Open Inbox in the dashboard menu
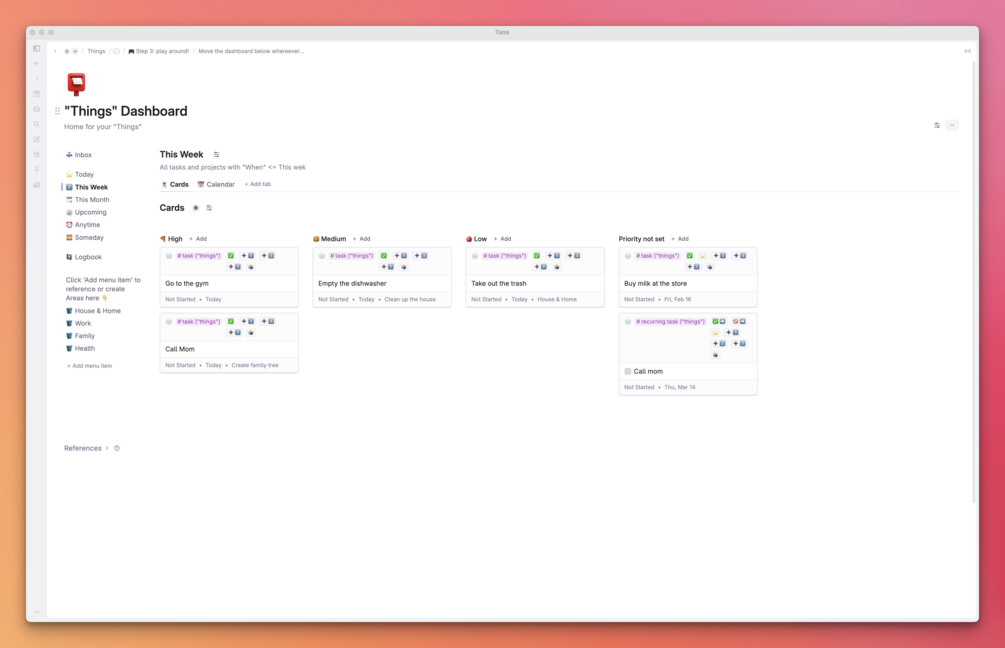Screen dimensions: 1005x648 coord(79,155)
